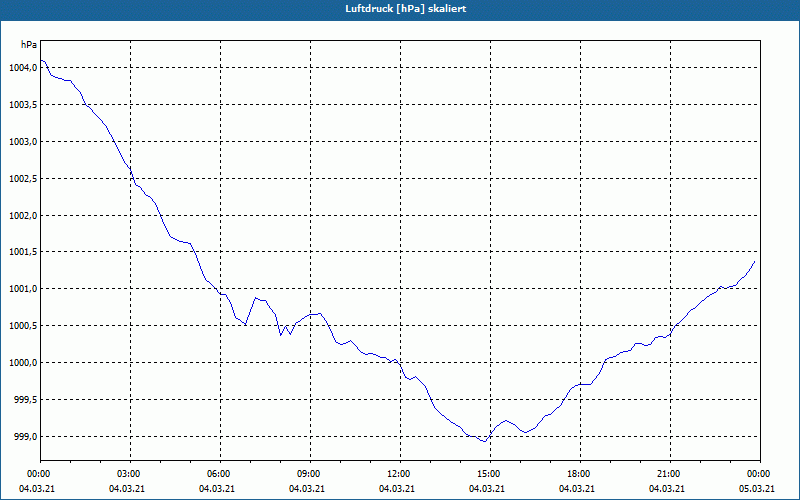Pick the 1001,5 y-axis label

point(23,252)
